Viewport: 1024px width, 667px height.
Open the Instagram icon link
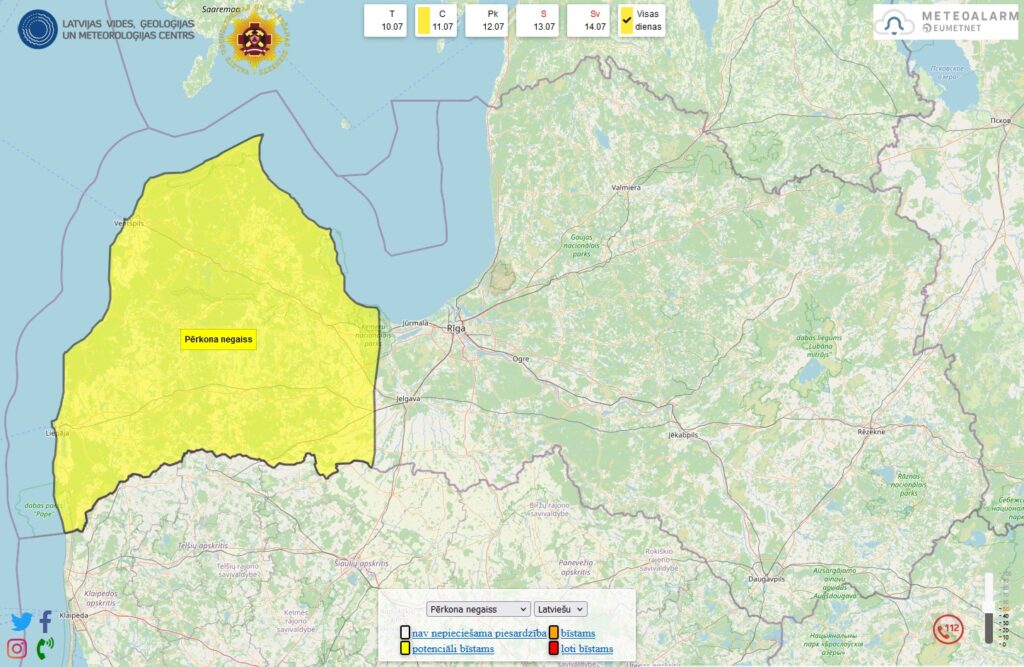(18, 648)
